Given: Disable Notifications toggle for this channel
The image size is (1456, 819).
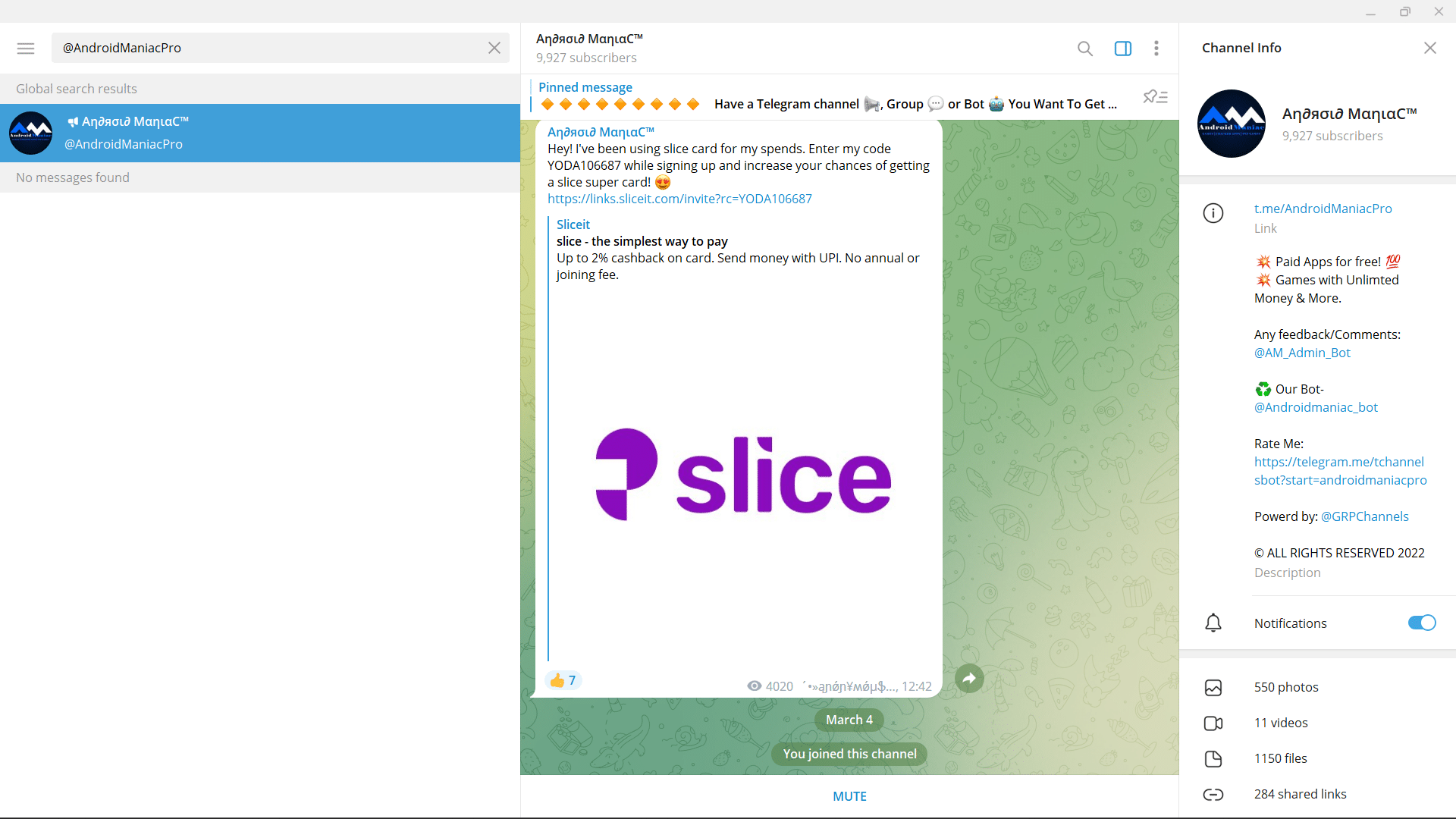Looking at the screenshot, I should pyautogui.click(x=1422, y=623).
